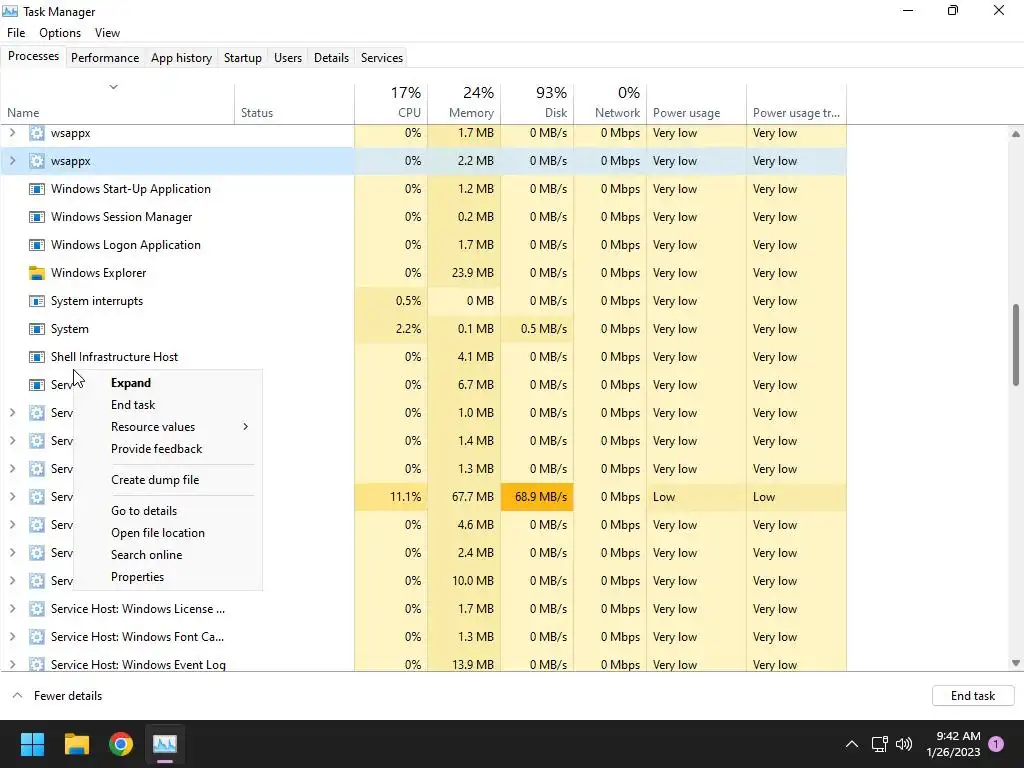Click the vertical scrollbar thumb
Image resolution: width=1024 pixels, height=768 pixels.
(x=1016, y=345)
